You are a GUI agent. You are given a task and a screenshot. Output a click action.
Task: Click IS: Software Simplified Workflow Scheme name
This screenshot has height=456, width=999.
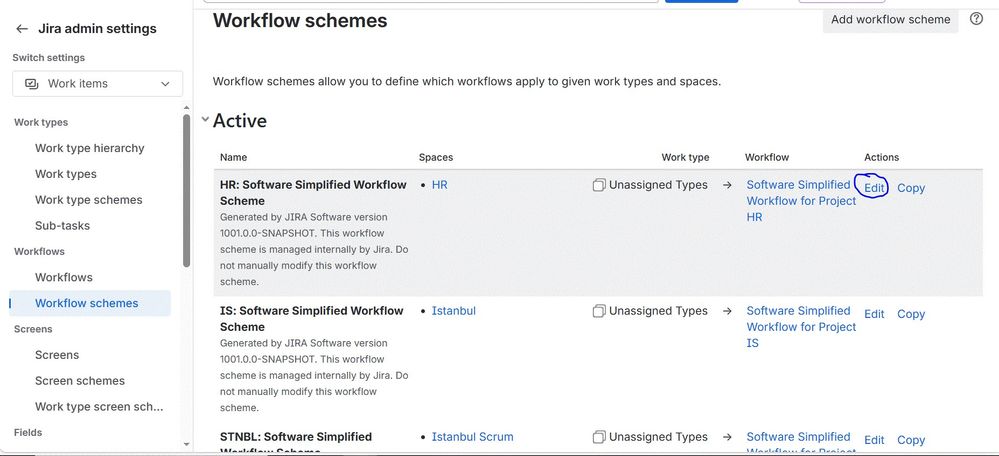point(312,318)
